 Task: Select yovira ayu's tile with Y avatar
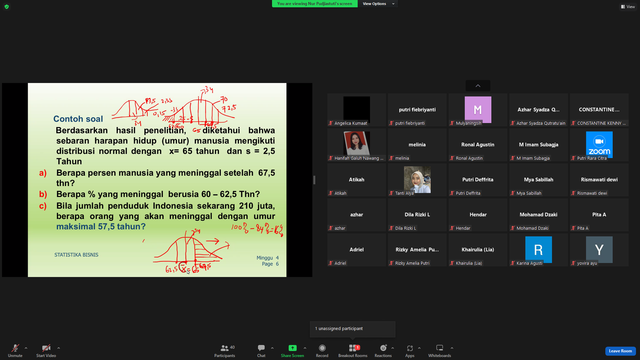tap(599, 250)
